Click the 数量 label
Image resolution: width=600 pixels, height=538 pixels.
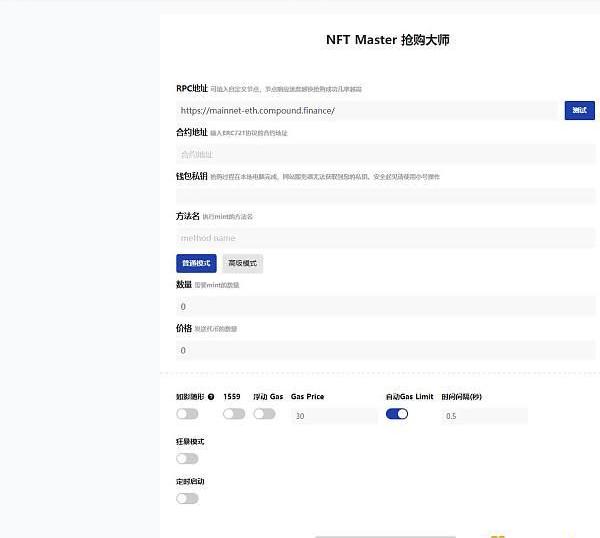[184, 284]
